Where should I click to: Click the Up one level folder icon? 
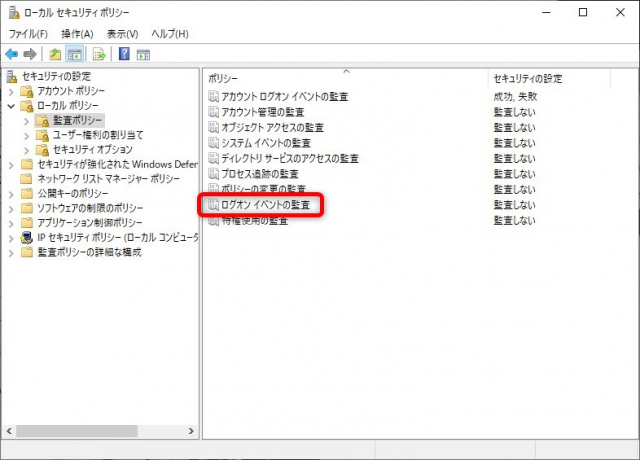55,54
